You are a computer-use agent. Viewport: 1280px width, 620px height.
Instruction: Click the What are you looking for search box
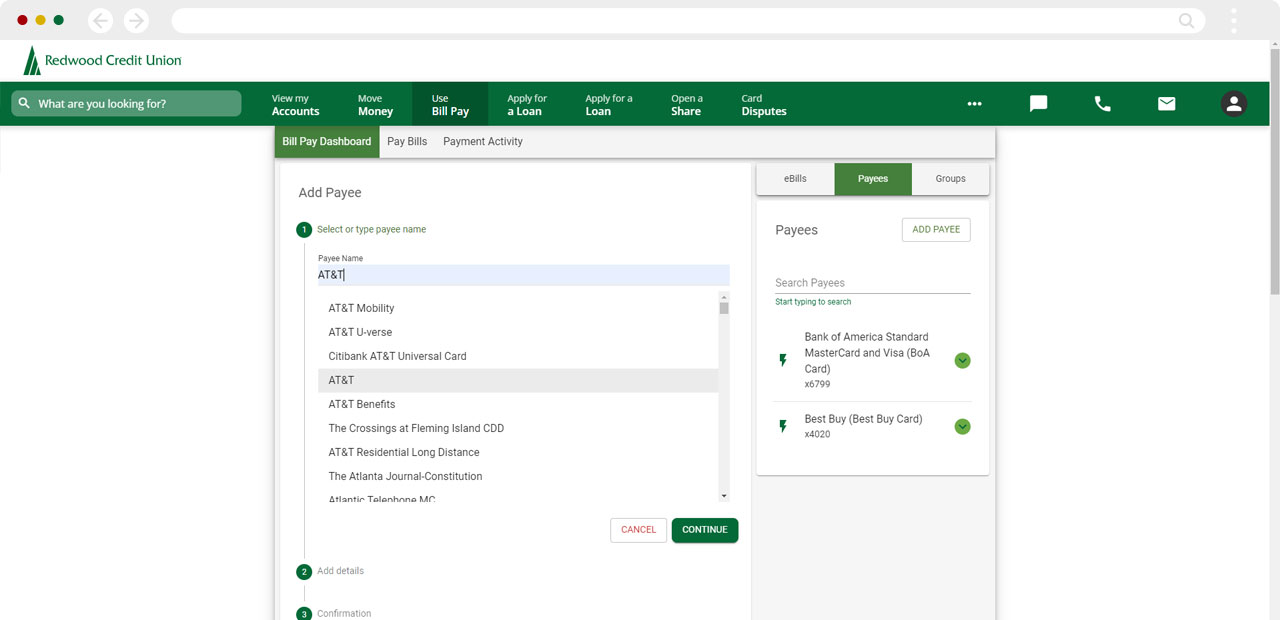[x=126, y=103]
